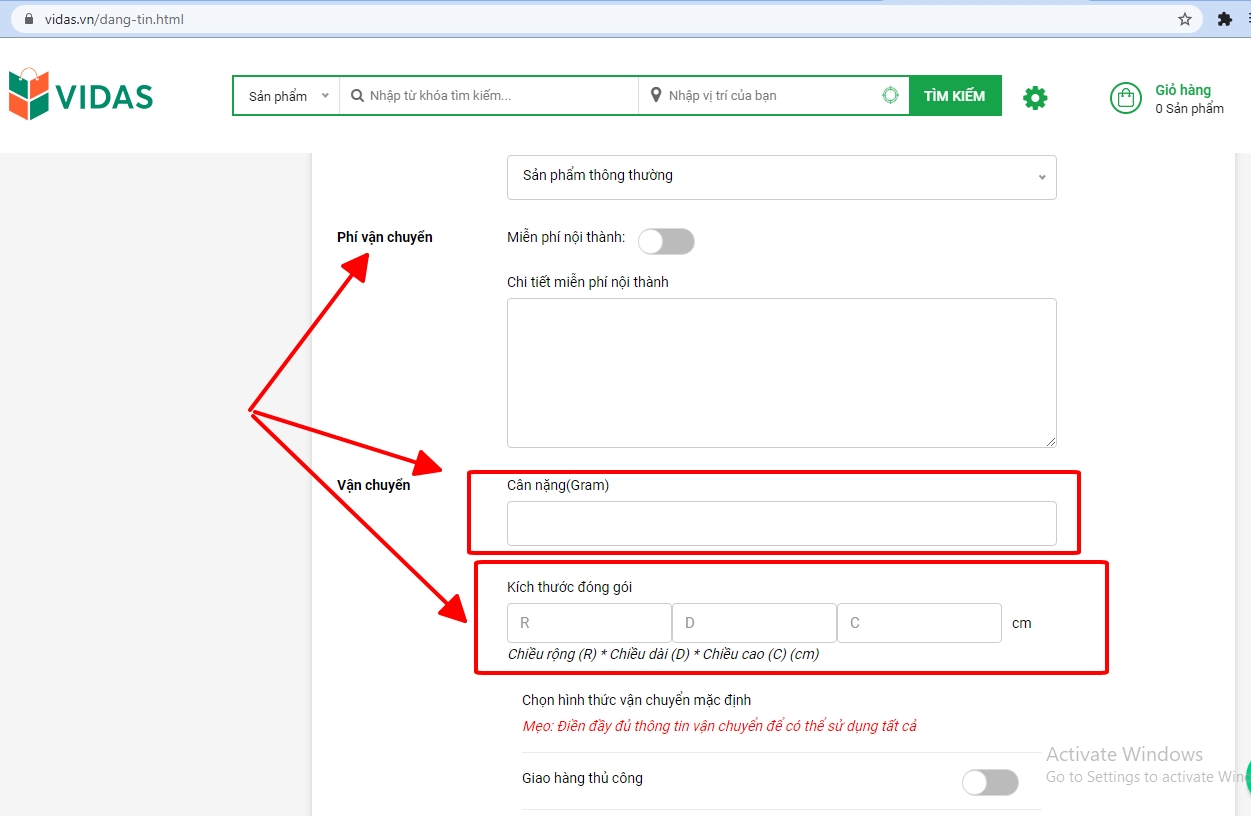The width and height of the screenshot is (1251, 816).
Task: Click the width R input box
Action: coord(589,623)
